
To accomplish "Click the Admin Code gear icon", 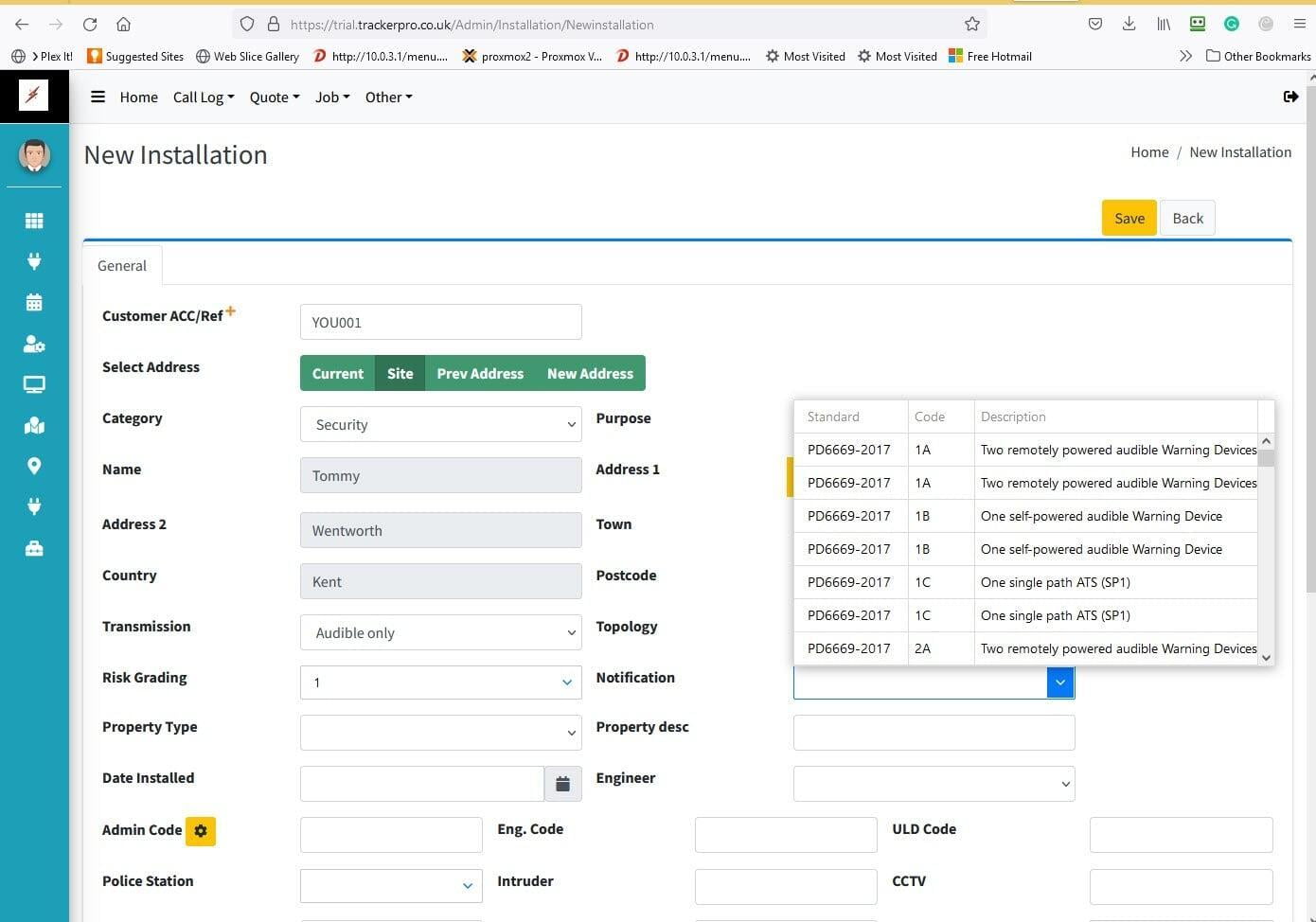I will pos(201,831).
